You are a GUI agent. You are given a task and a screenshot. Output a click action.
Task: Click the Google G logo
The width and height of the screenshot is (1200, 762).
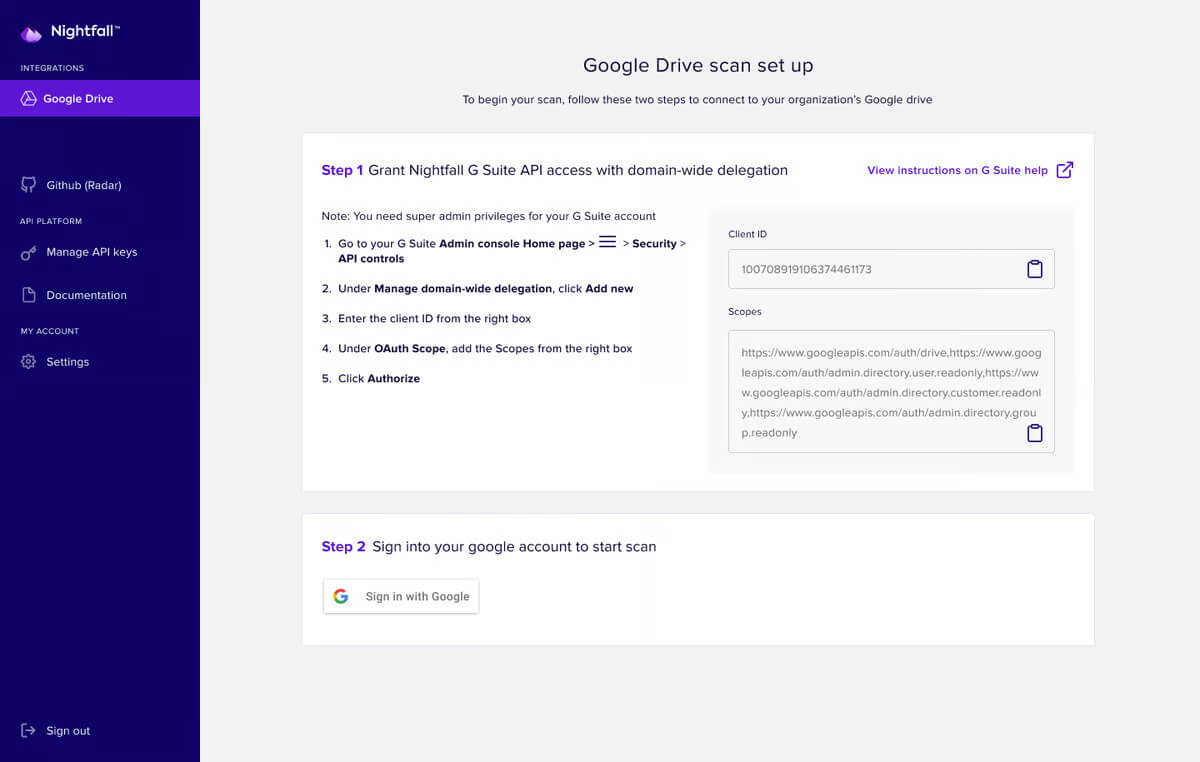pos(341,596)
